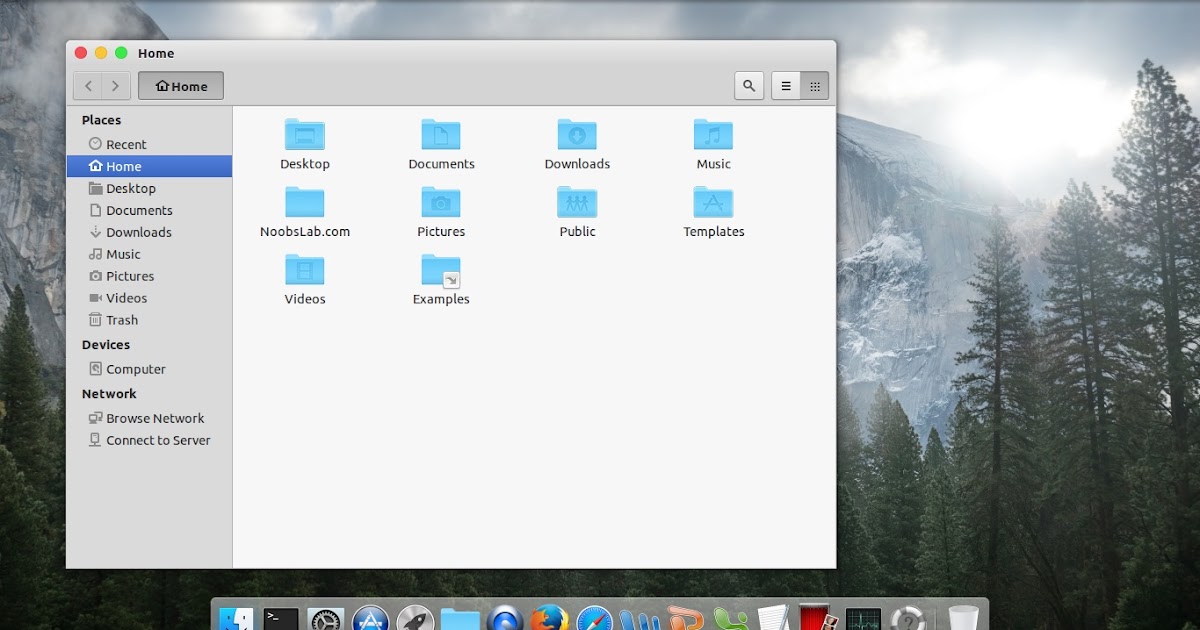Maximize the Home window with the green button
This screenshot has height=630, width=1200.
(121, 53)
